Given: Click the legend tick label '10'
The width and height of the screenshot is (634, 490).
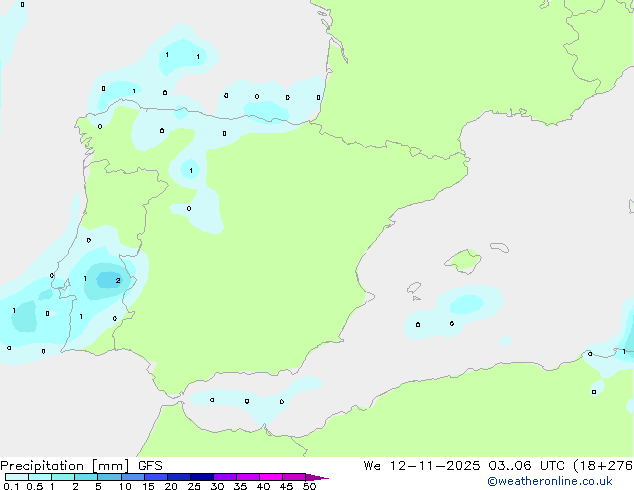Looking at the screenshot, I should click(125, 486).
